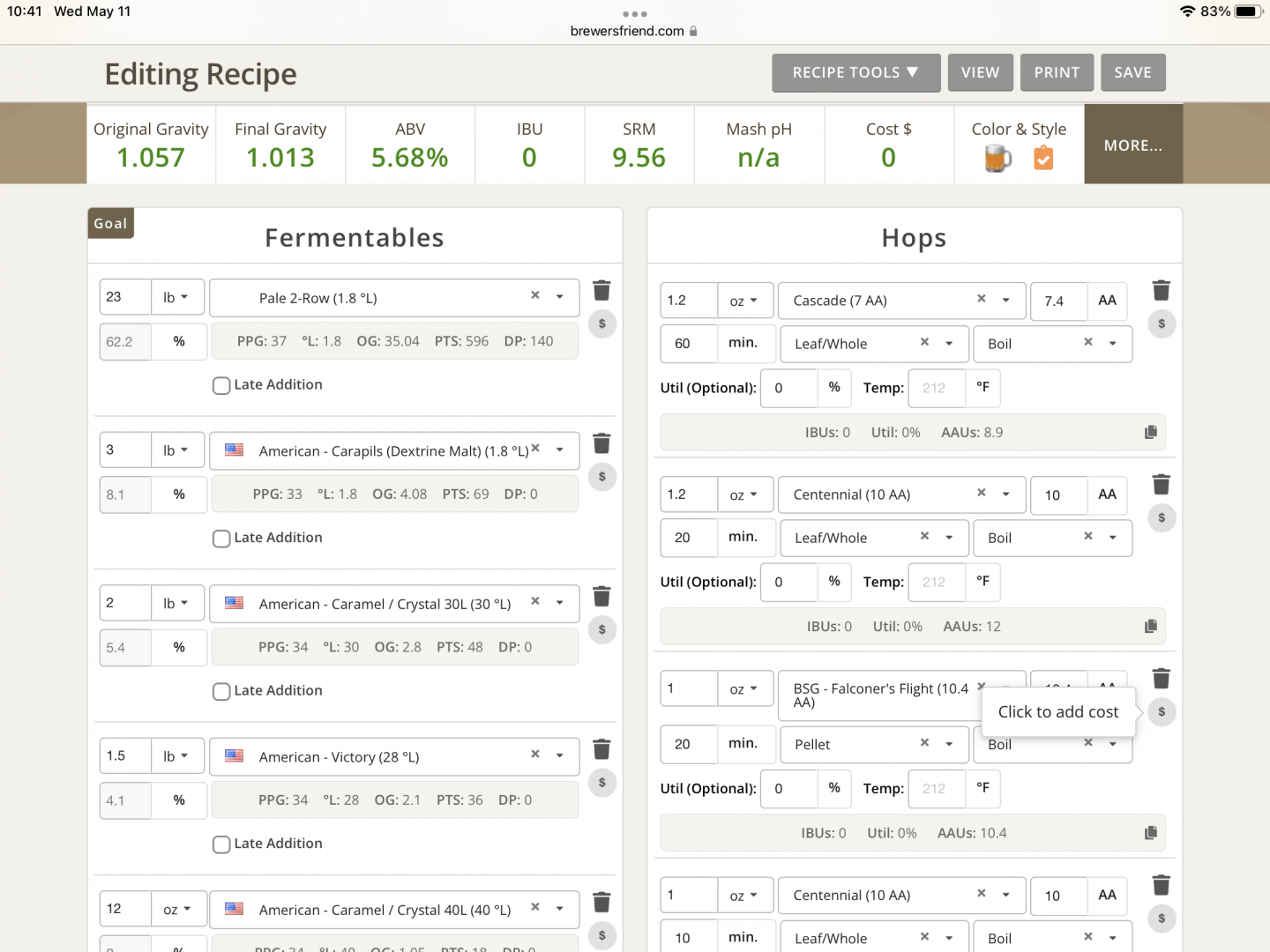Viewport: 1270px width, 952px height.
Task: Click the beer mug color icon
Action: (x=997, y=159)
